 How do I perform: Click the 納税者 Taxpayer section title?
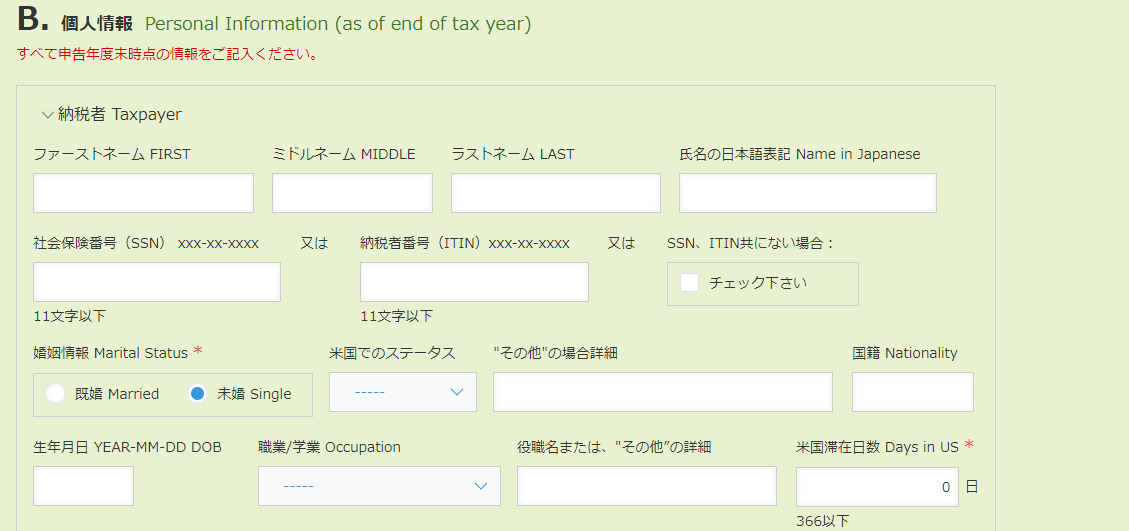click(120, 115)
